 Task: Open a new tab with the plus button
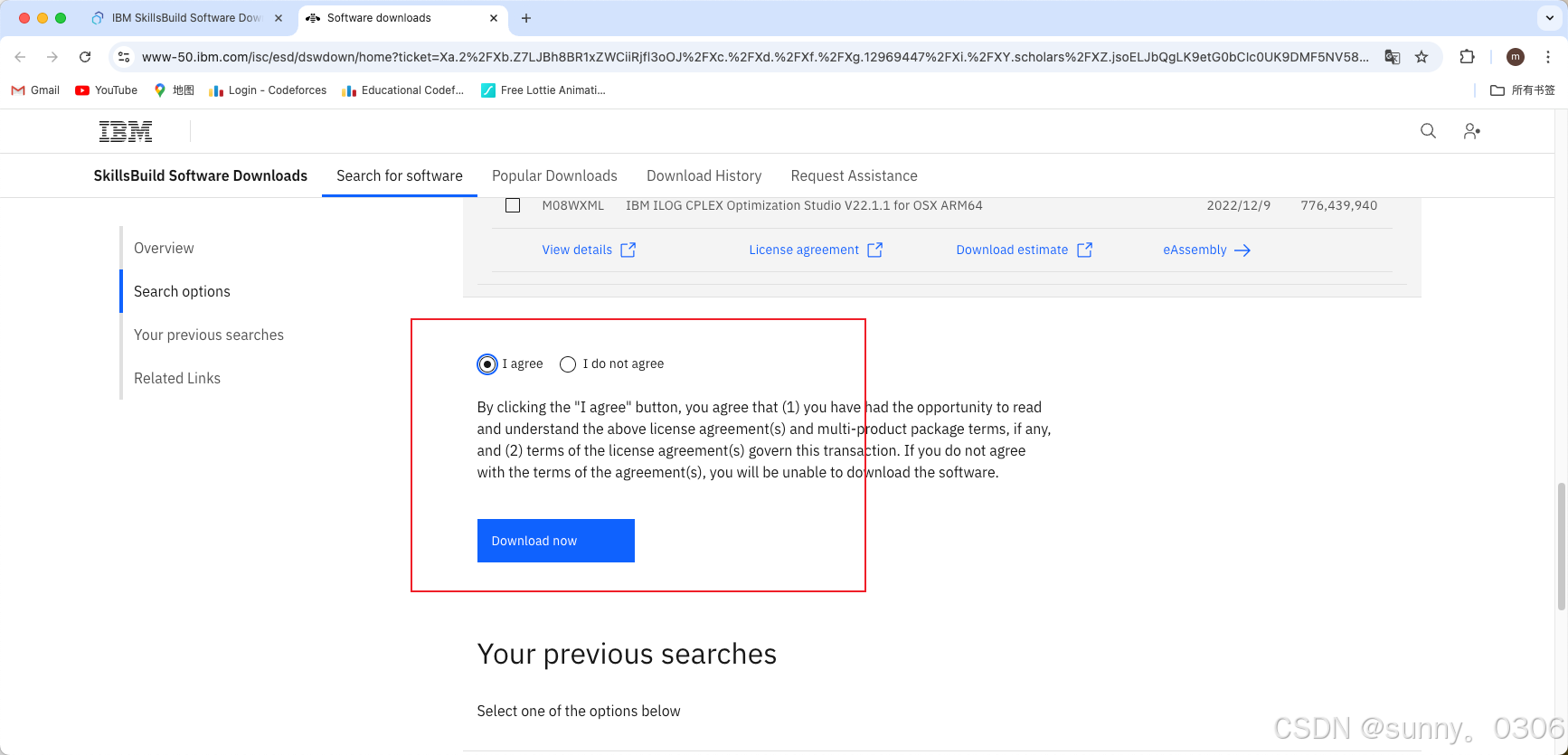526,18
